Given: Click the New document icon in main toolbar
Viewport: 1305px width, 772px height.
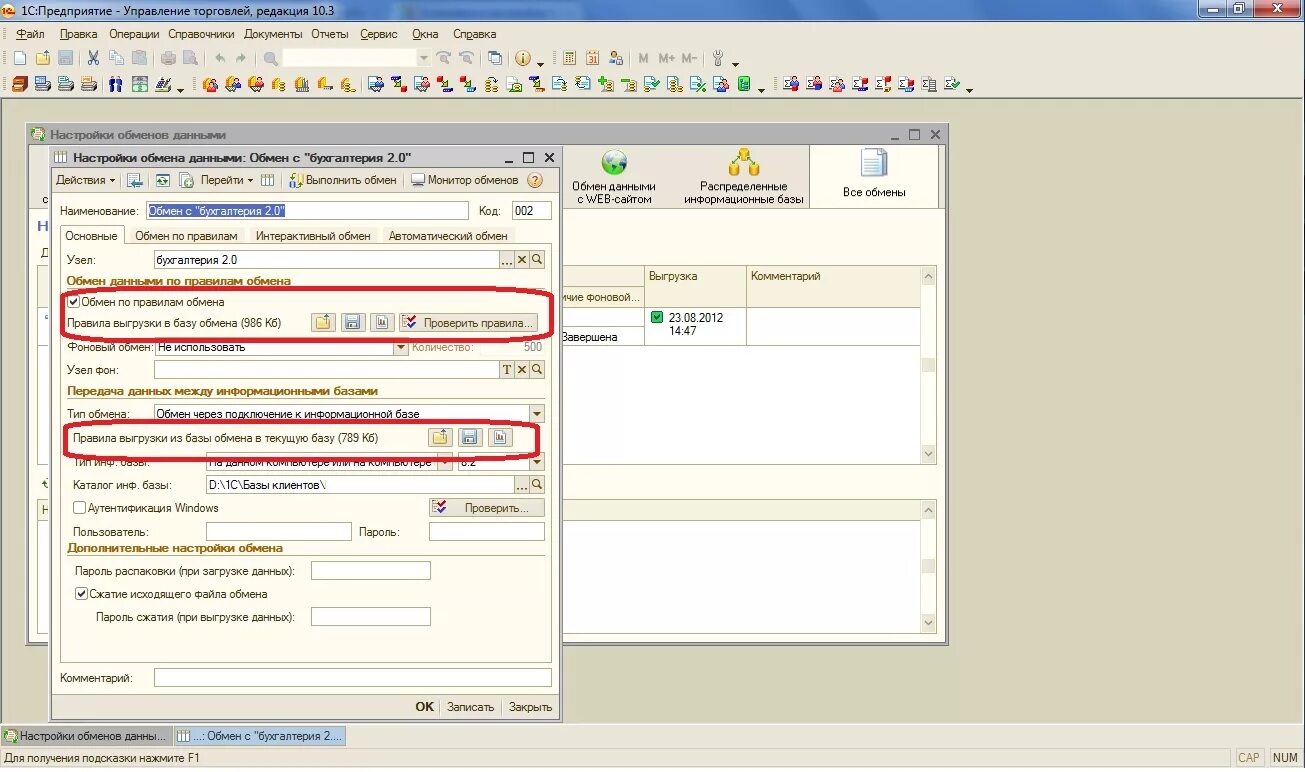Looking at the screenshot, I should pyautogui.click(x=19, y=59).
